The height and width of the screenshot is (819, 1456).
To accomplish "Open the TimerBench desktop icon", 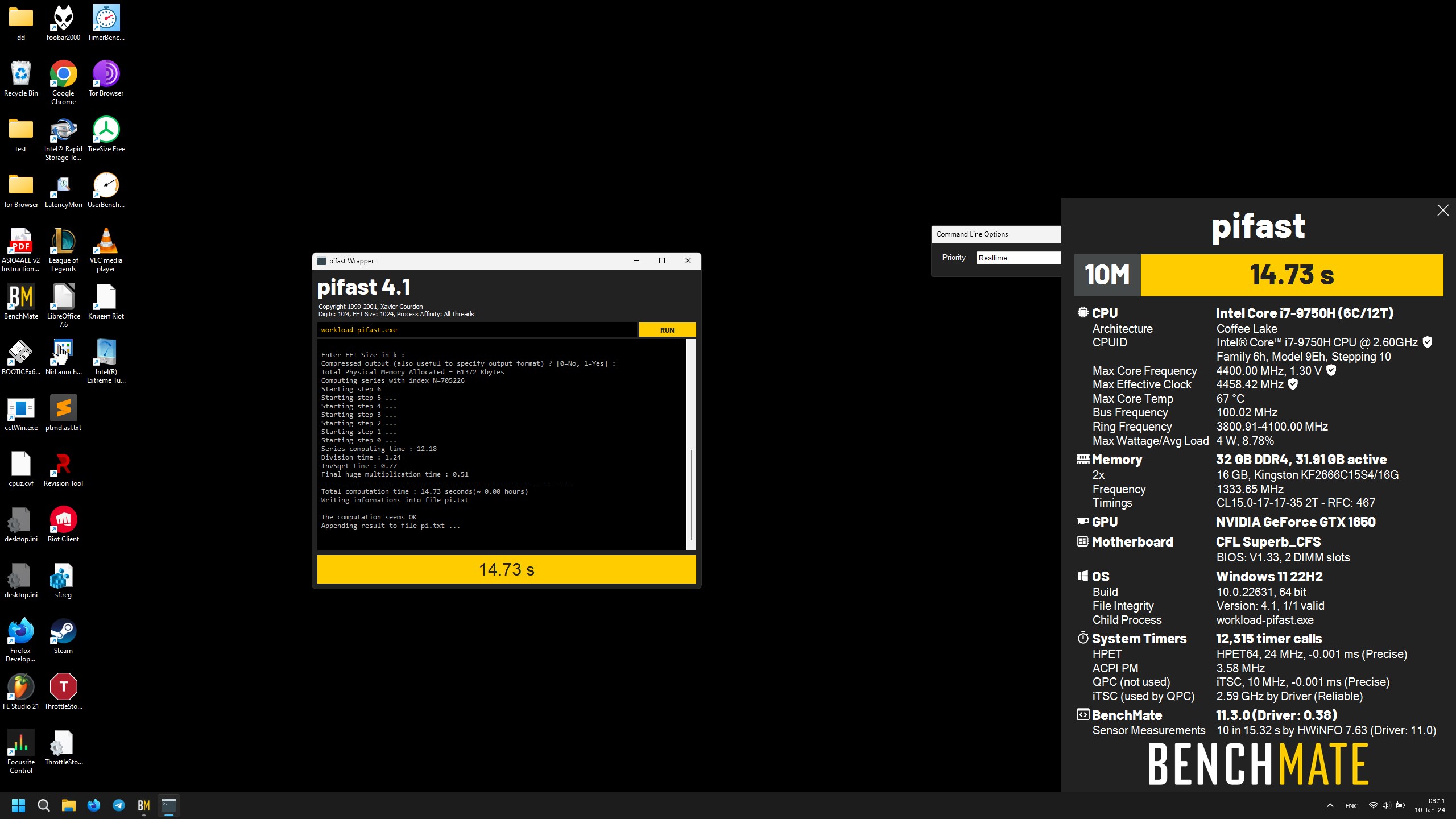I will click(106, 23).
